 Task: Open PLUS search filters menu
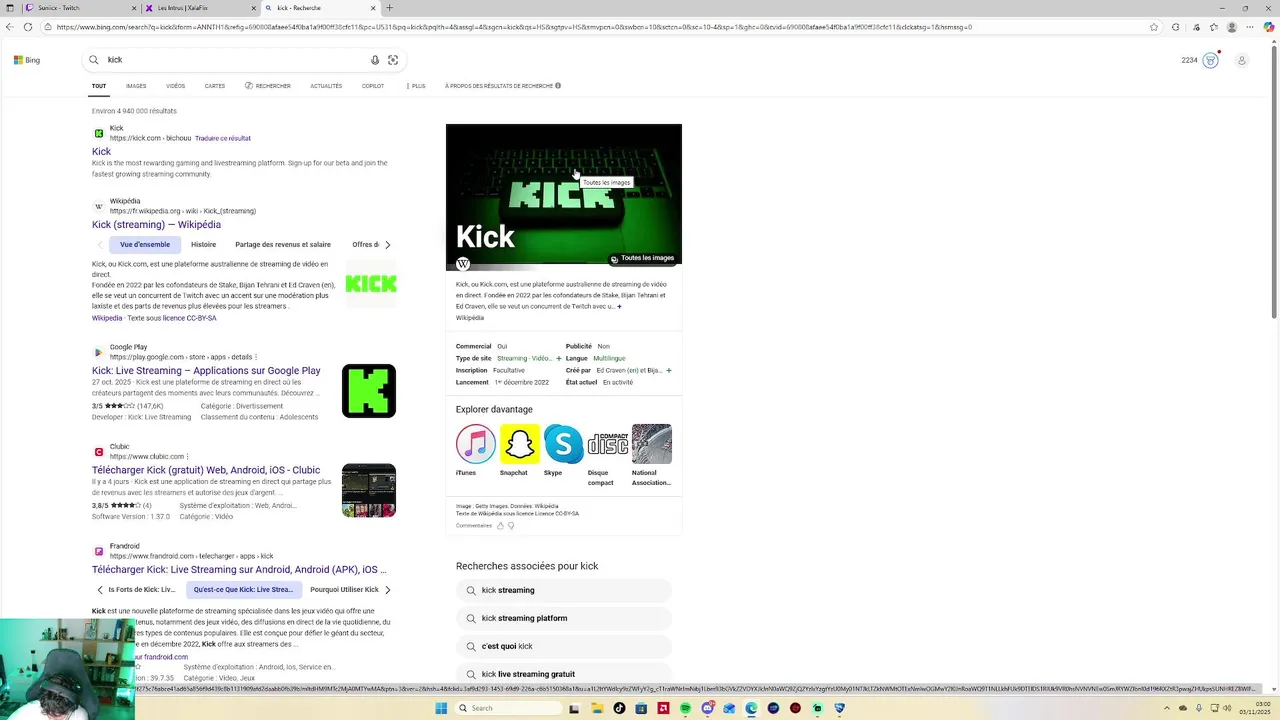[416, 86]
